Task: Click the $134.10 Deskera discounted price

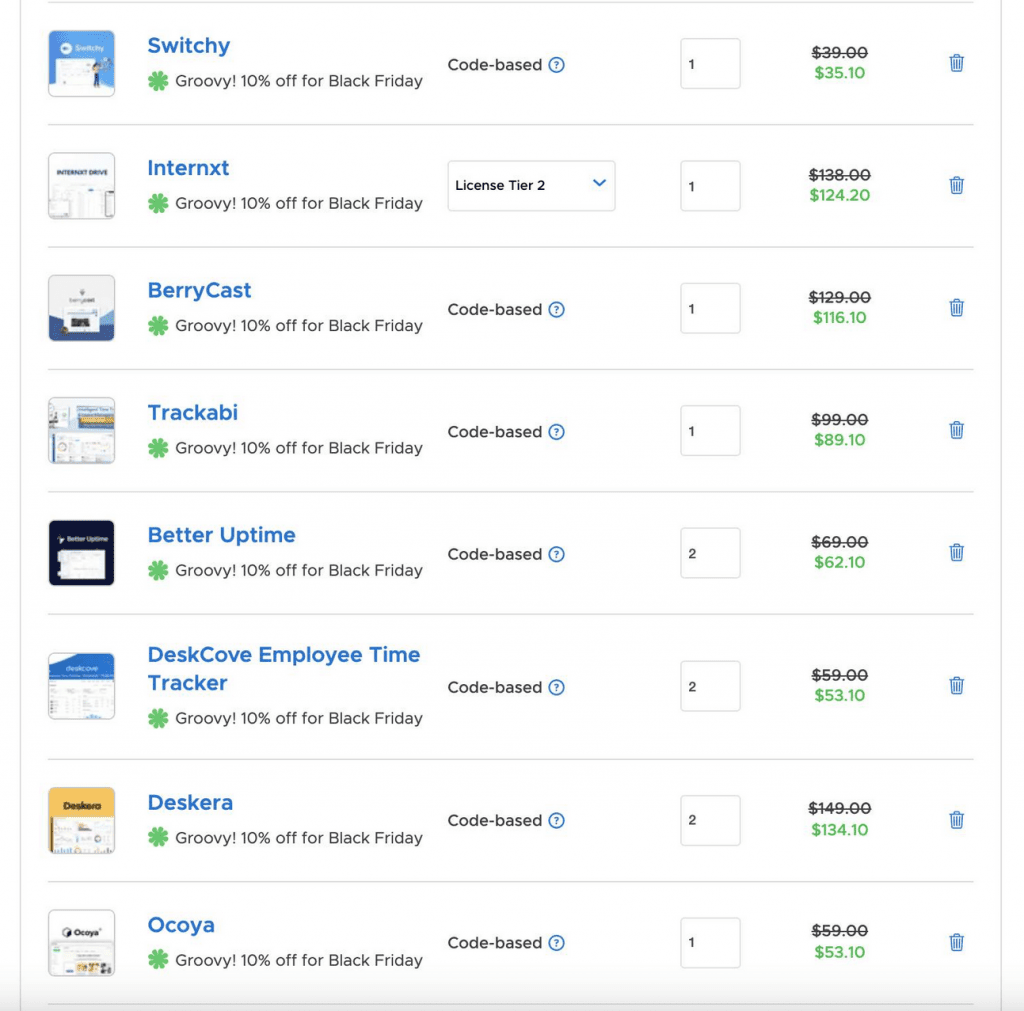Action: point(840,830)
